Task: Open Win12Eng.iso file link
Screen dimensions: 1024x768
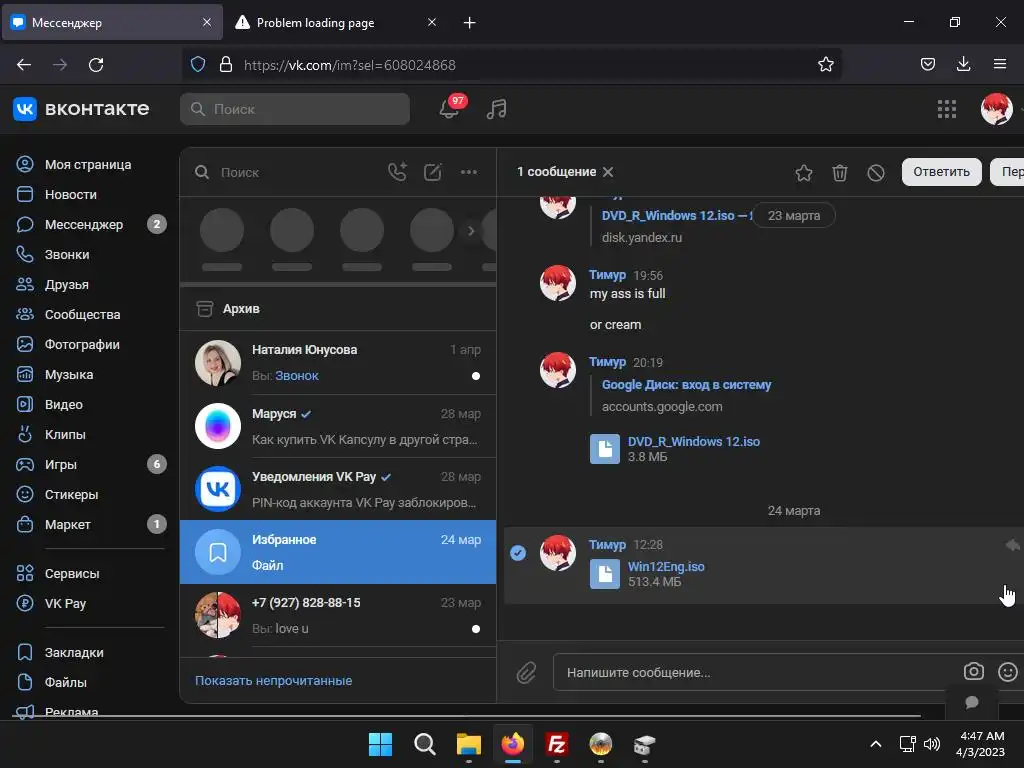Action: [x=666, y=566]
